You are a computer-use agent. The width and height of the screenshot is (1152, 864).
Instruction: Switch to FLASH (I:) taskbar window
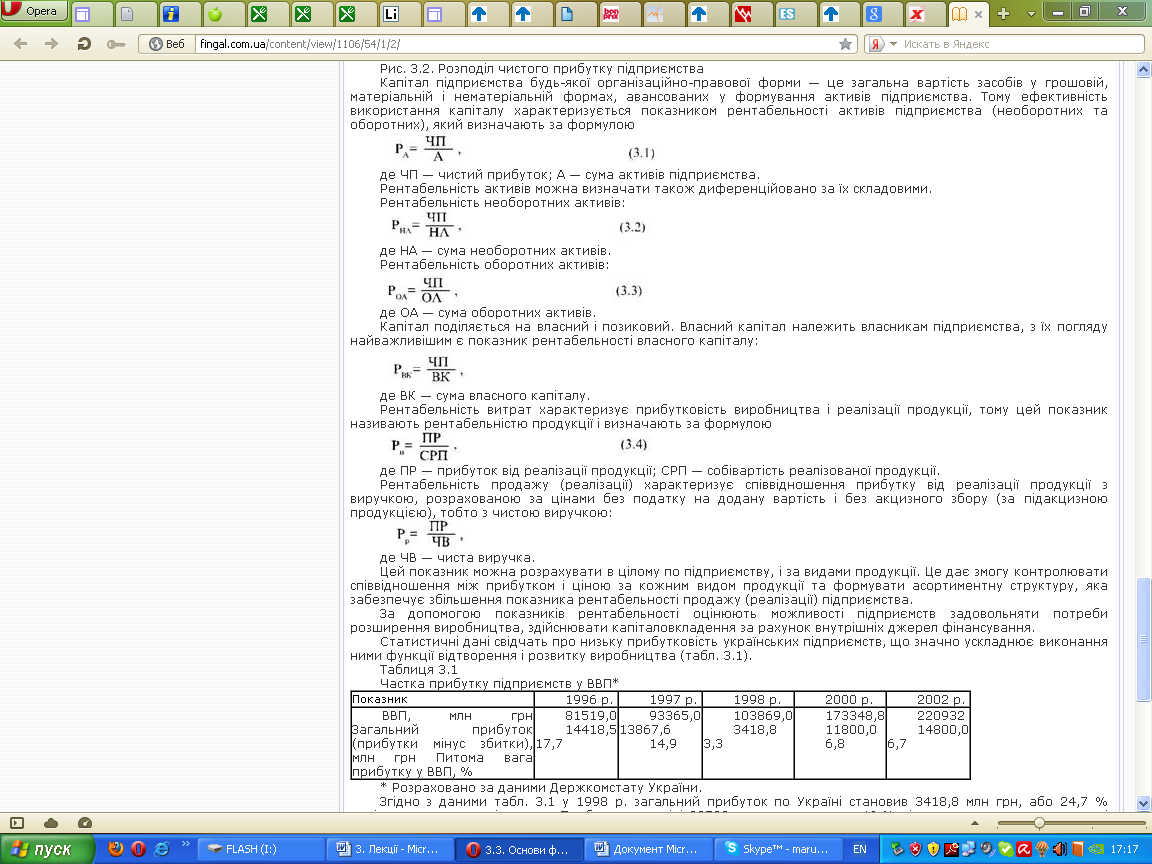click(x=262, y=849)
